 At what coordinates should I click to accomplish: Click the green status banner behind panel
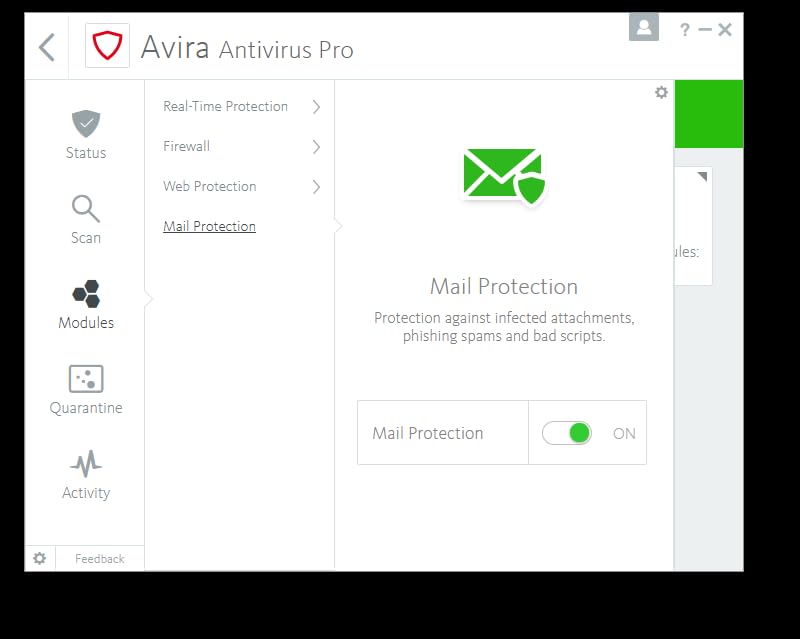(x=709, y=114)
